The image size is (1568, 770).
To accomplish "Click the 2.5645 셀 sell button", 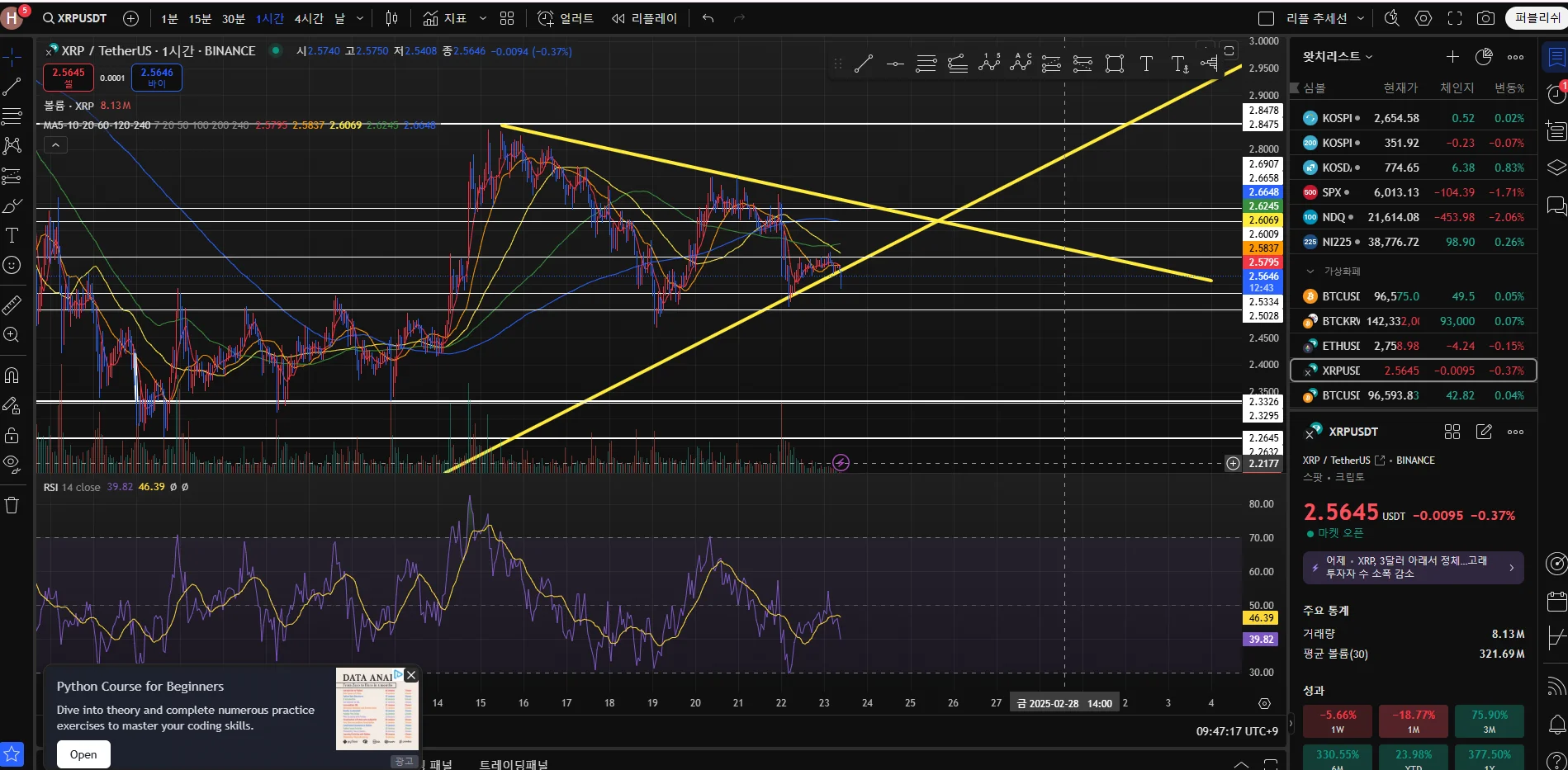I will click(69, 78).
